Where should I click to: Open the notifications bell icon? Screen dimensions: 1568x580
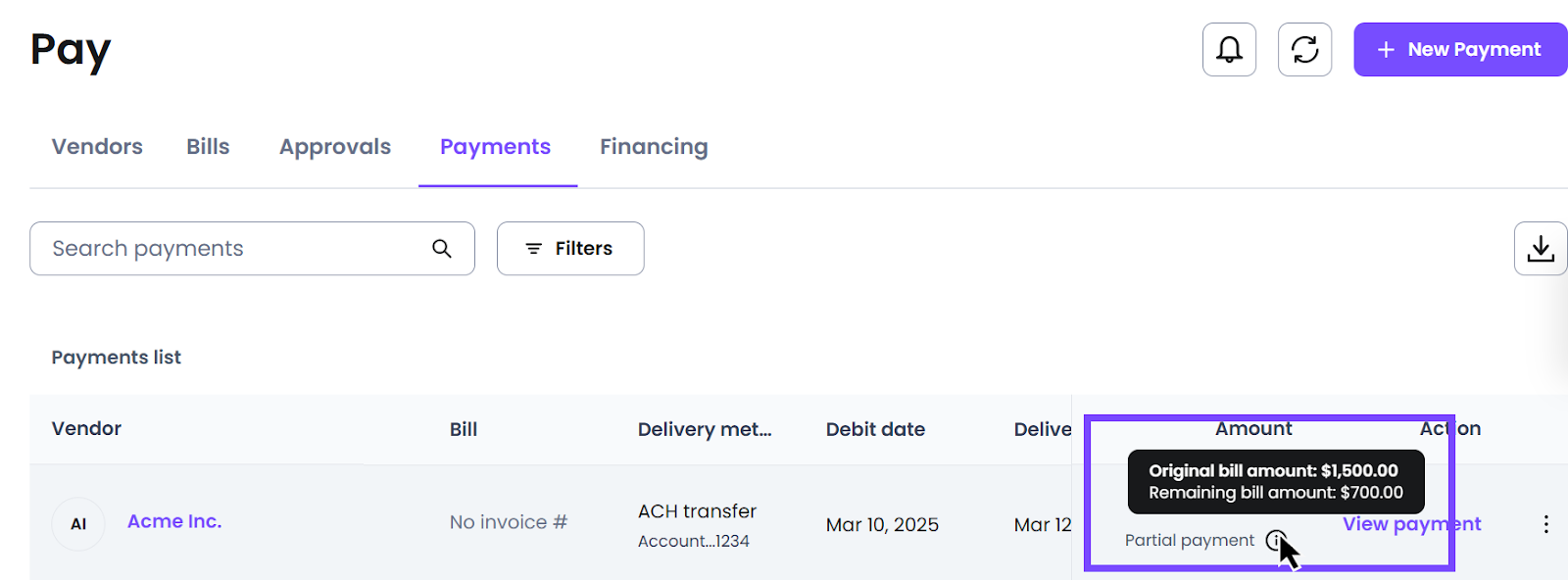[x=1229, y=49]
